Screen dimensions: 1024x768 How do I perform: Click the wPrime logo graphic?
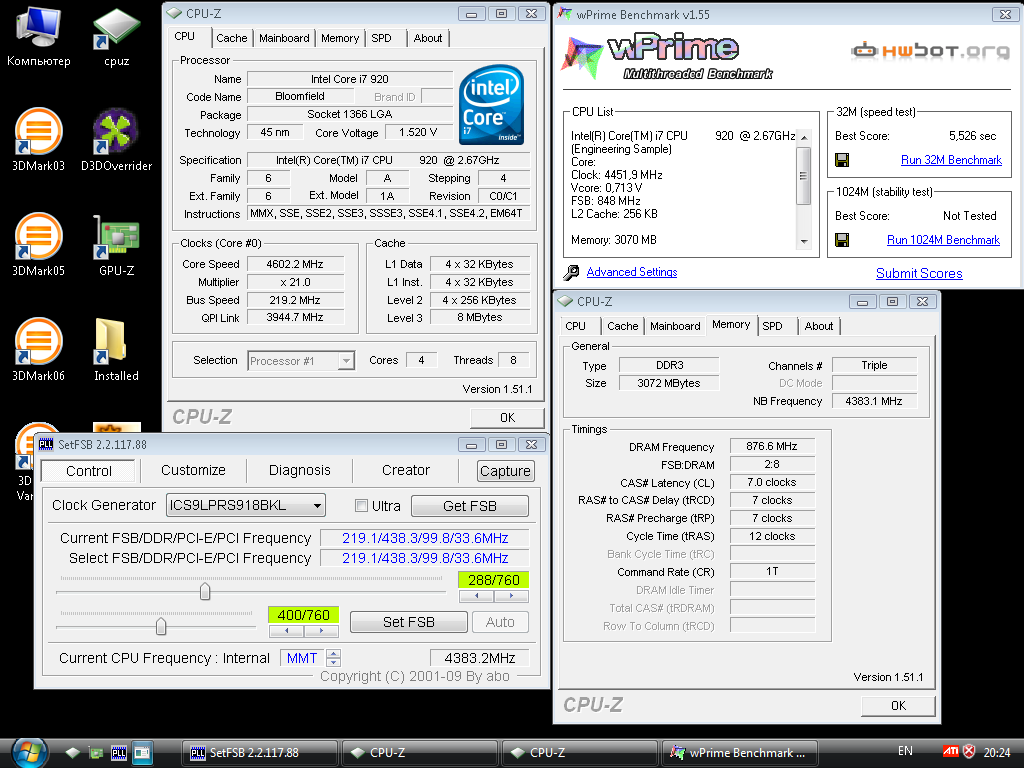click(666, 57)
